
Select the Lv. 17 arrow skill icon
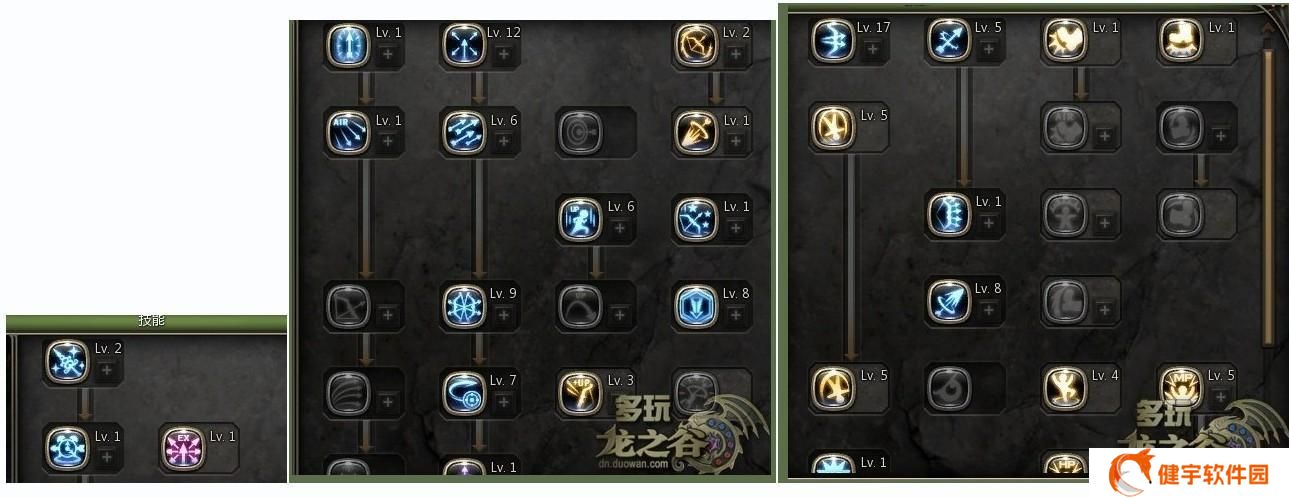click(x=832, y=40)
